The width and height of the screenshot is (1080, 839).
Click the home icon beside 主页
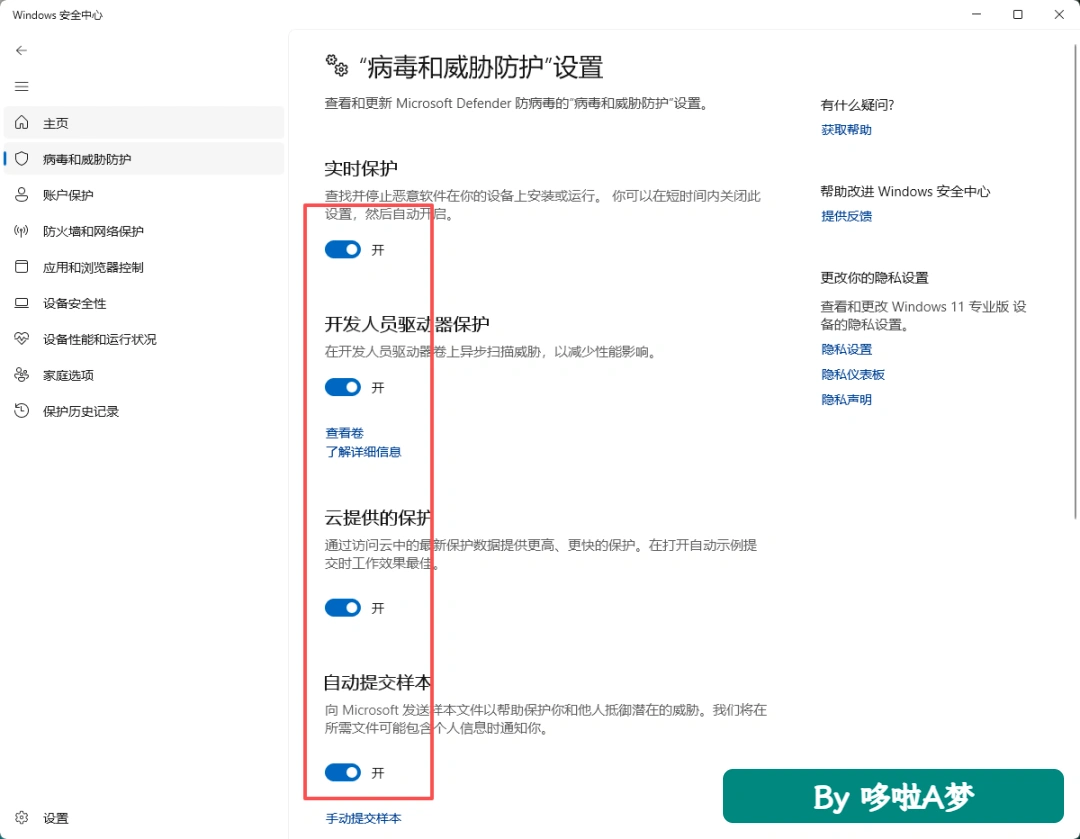21,123
